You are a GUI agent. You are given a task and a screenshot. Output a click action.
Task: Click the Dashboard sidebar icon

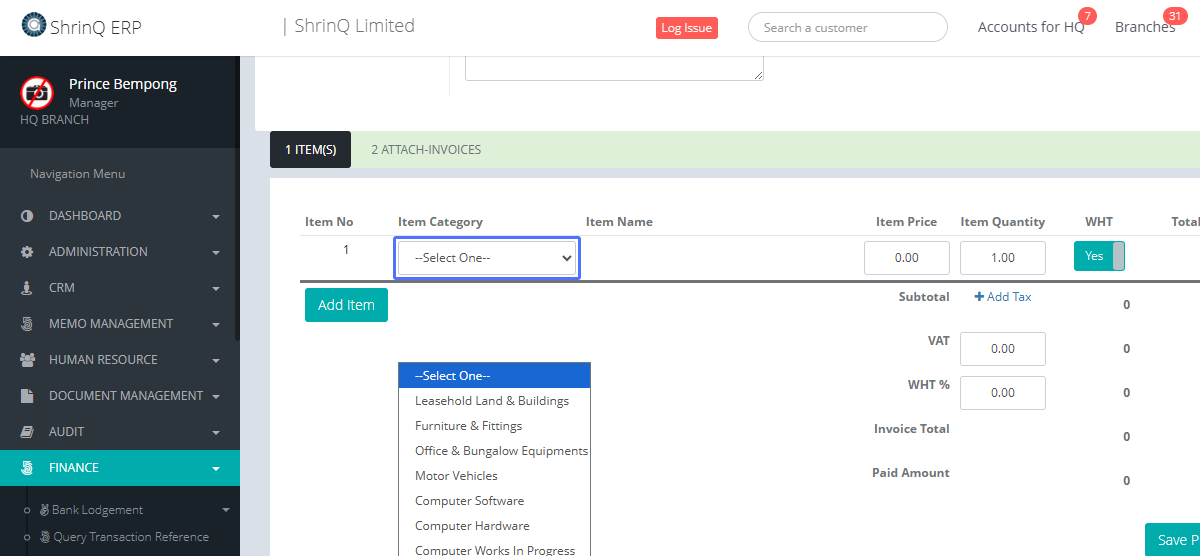coord(27,216)
